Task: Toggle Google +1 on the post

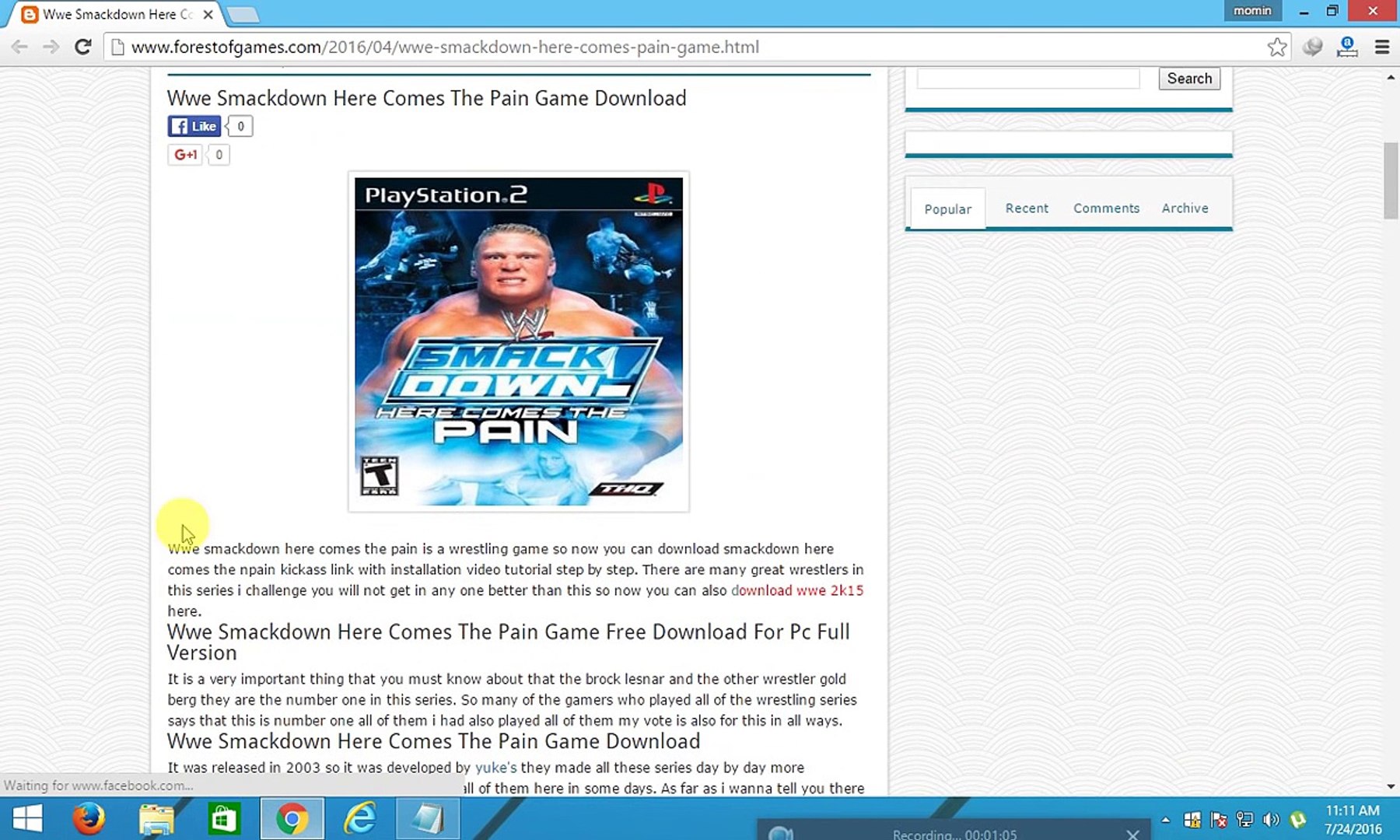Action: coord(184,155)
